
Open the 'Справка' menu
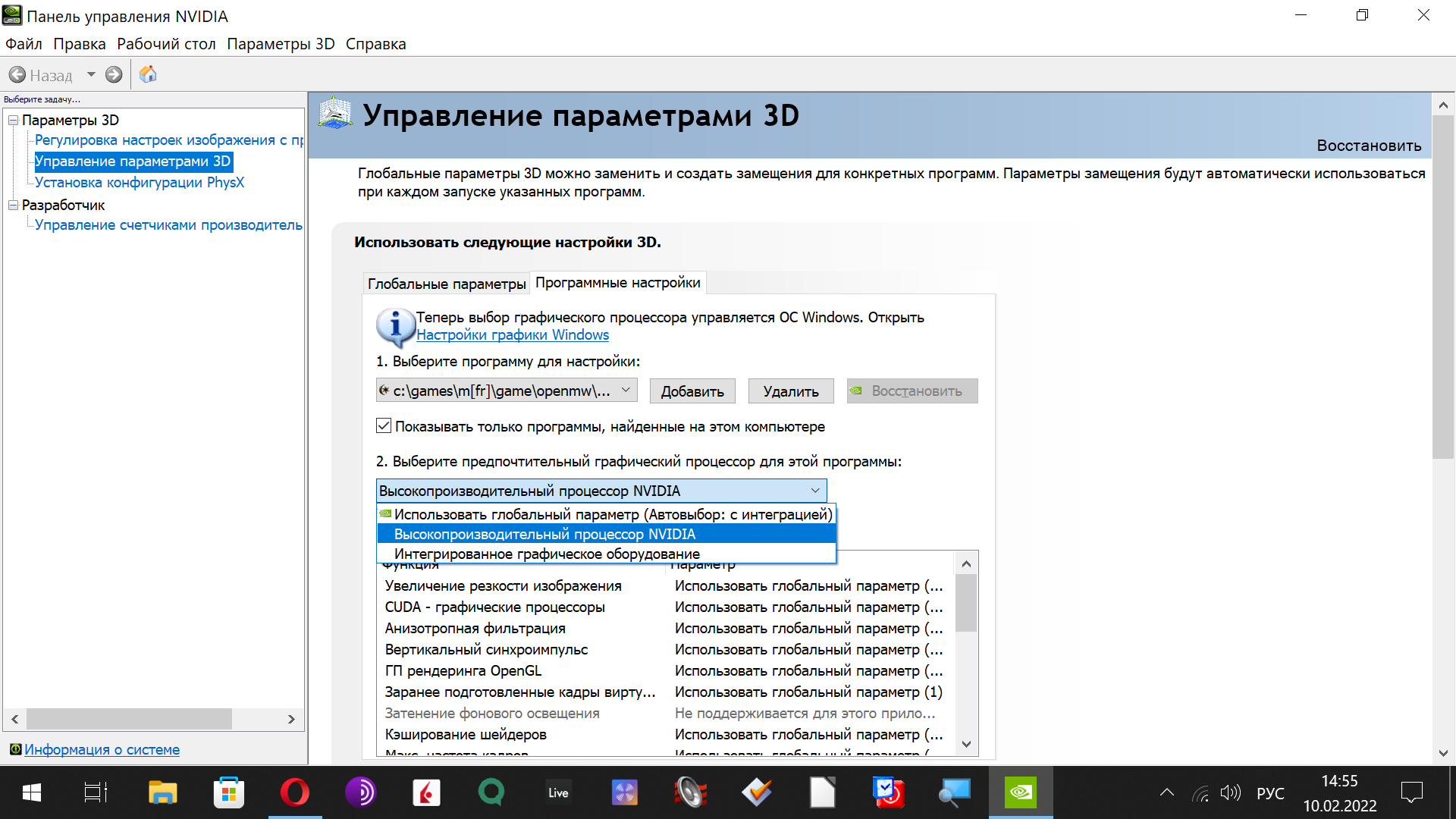pos(376,44)
